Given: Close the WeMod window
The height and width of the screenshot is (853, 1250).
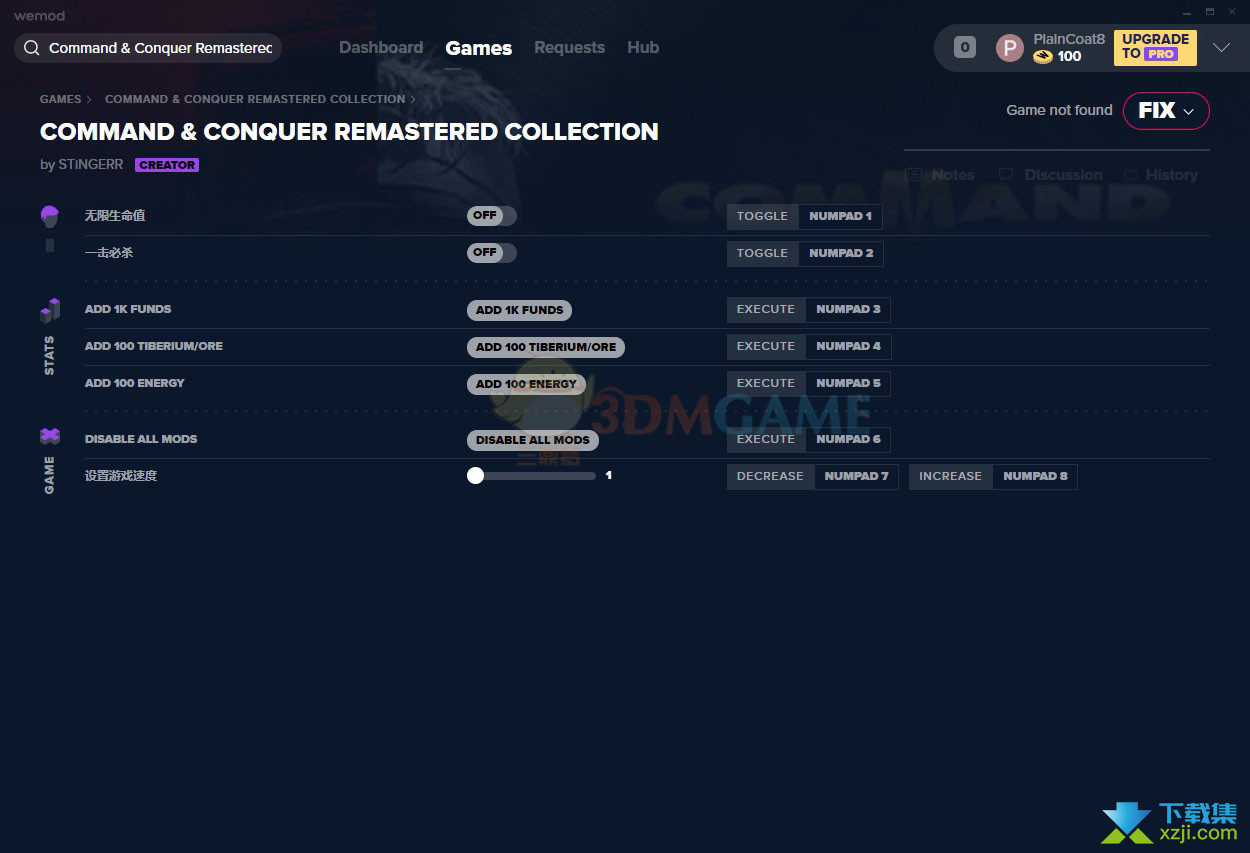Looking at the screenshot, I should click(1234, 12).
